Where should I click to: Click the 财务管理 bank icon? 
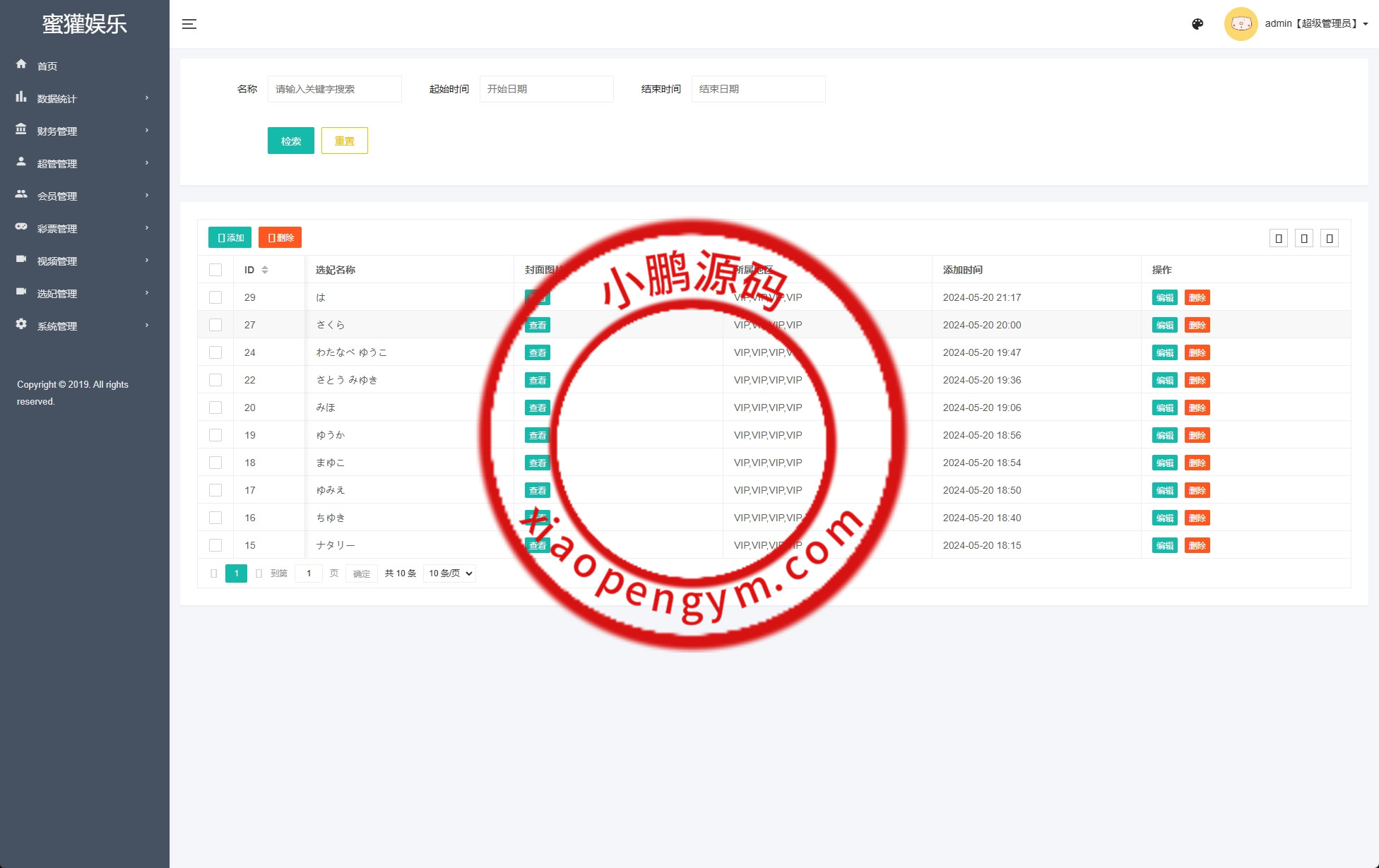[x=21, y=131]
